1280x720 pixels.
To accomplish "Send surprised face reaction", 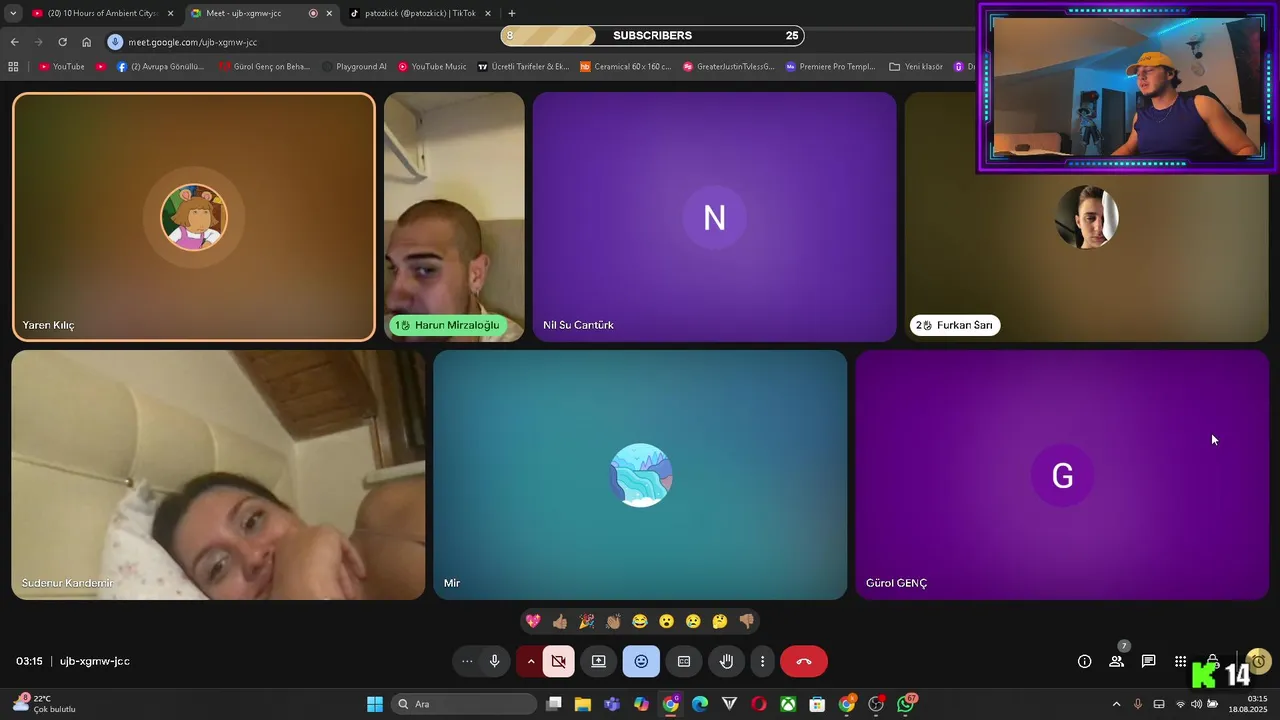I will click(667, 621).
